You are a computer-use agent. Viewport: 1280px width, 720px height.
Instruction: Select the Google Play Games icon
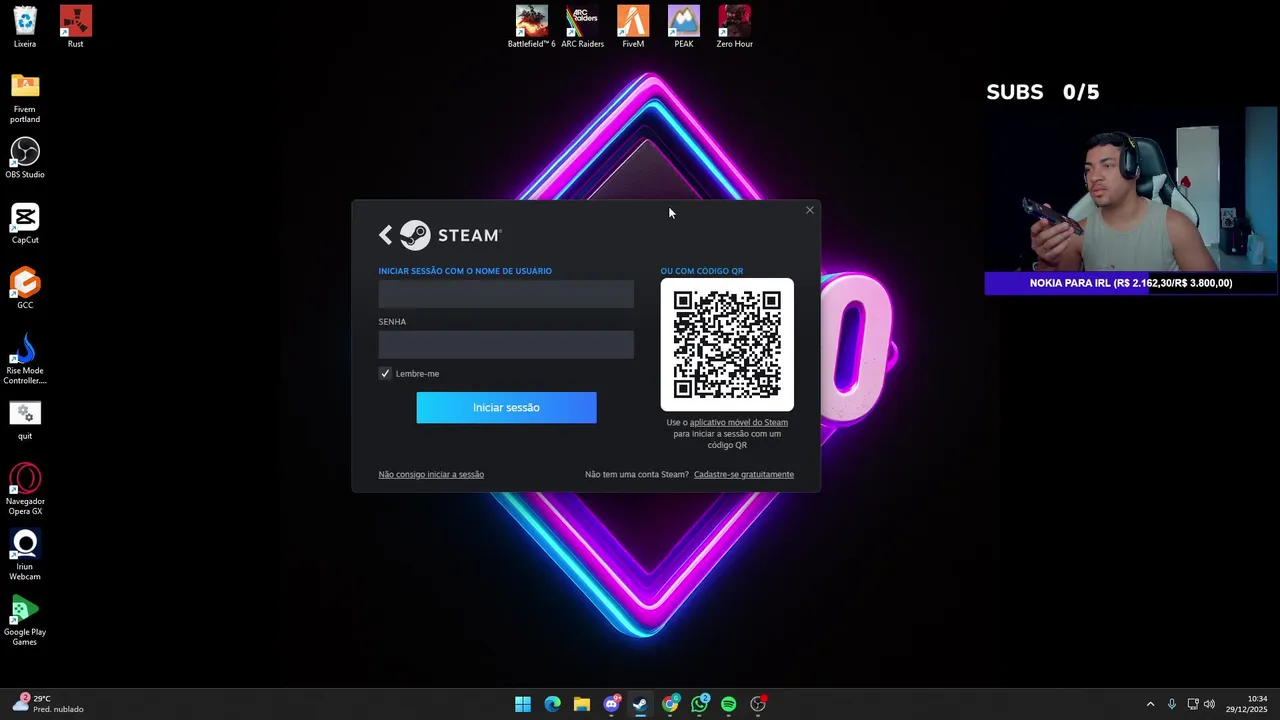(x=25, y=620)
